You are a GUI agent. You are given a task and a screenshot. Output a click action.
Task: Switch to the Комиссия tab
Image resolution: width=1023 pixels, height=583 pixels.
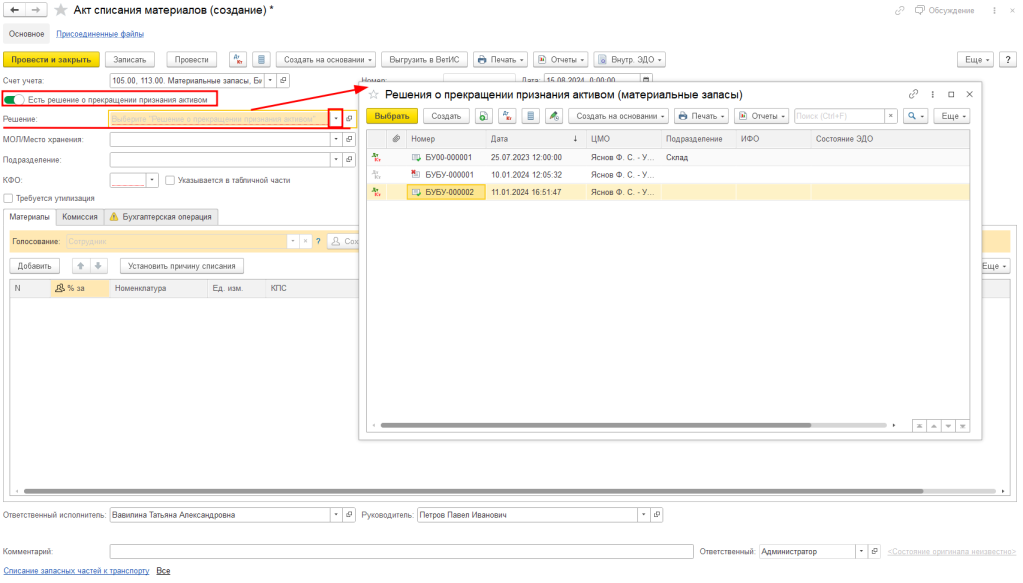click(x=79, y=216)
